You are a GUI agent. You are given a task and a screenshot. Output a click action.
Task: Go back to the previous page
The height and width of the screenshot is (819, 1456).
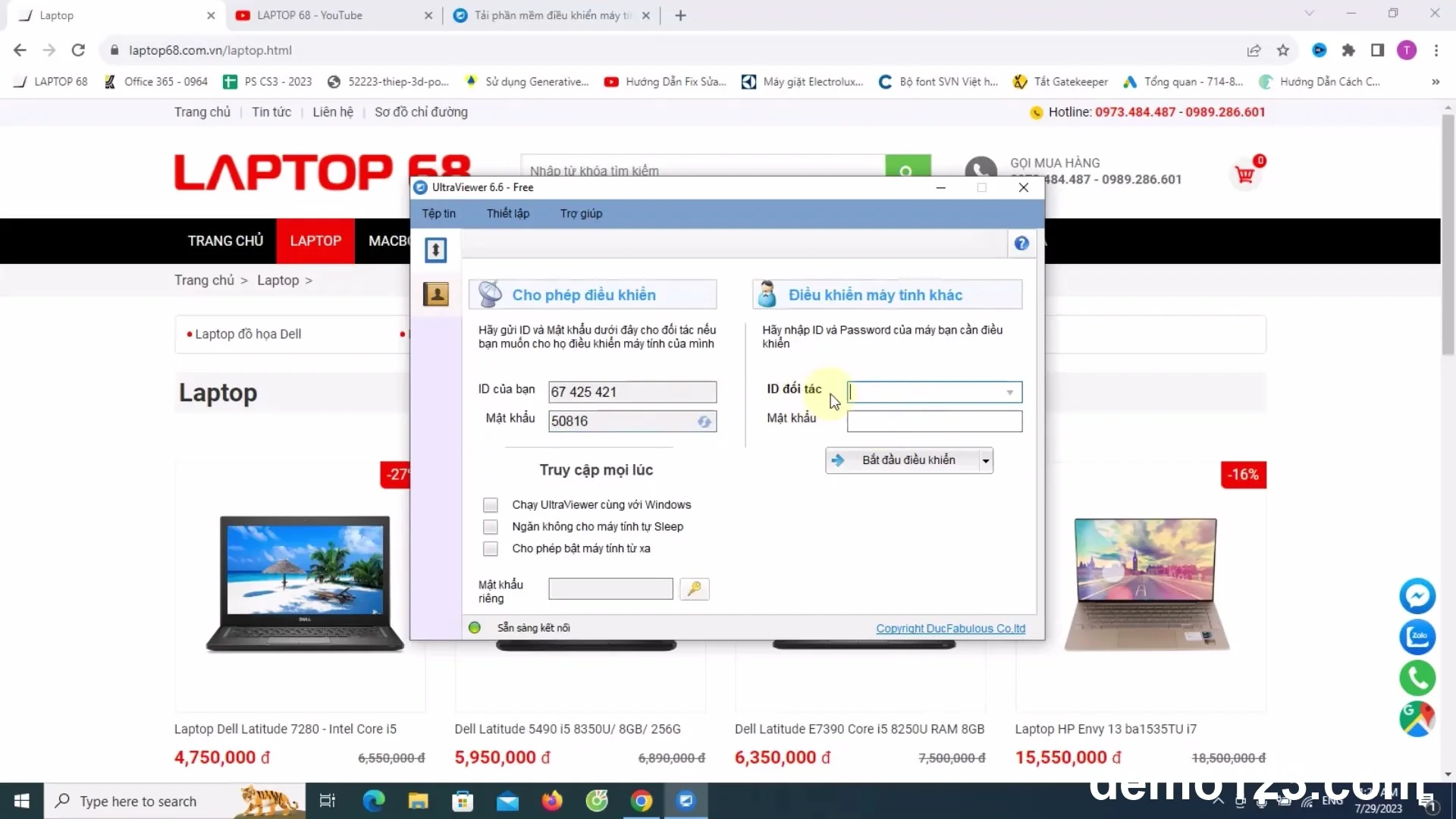(x=20, y=50)
